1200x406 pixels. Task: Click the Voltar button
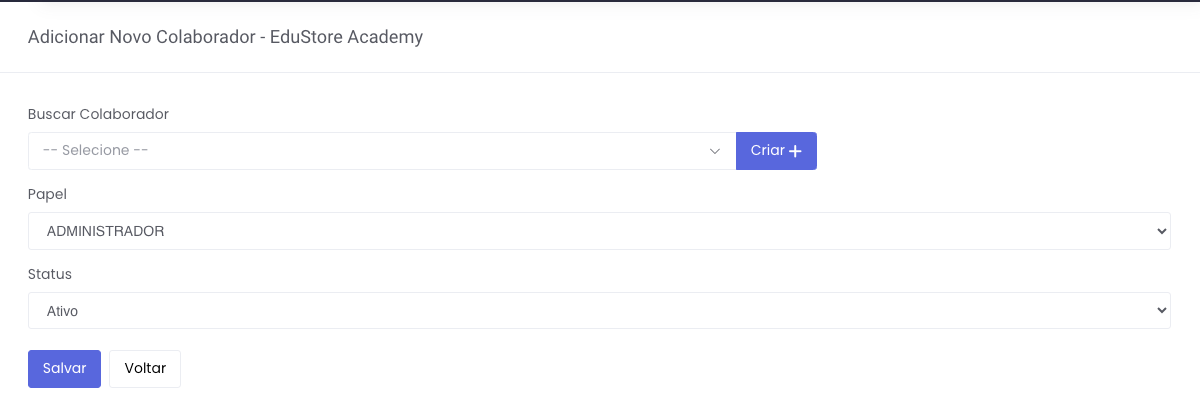[145, 368]
